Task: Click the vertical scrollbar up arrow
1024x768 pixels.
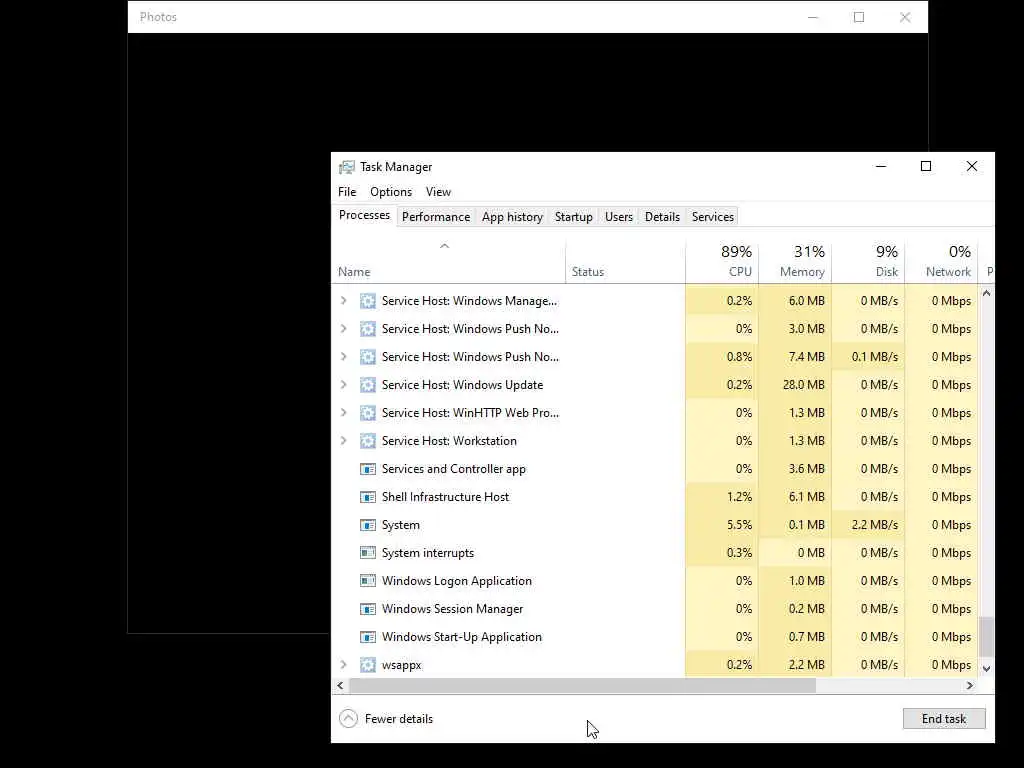Action: [986, 294]
